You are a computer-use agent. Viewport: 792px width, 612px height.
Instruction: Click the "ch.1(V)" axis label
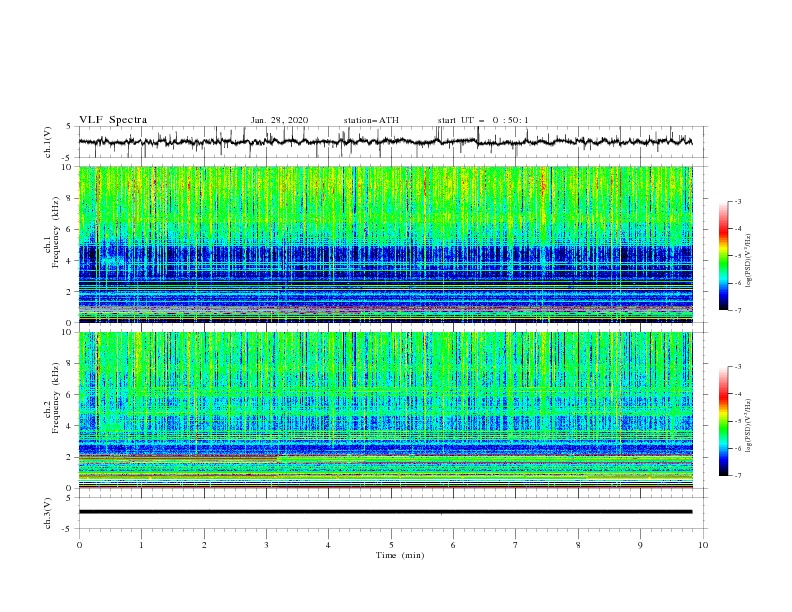point(48,142)
